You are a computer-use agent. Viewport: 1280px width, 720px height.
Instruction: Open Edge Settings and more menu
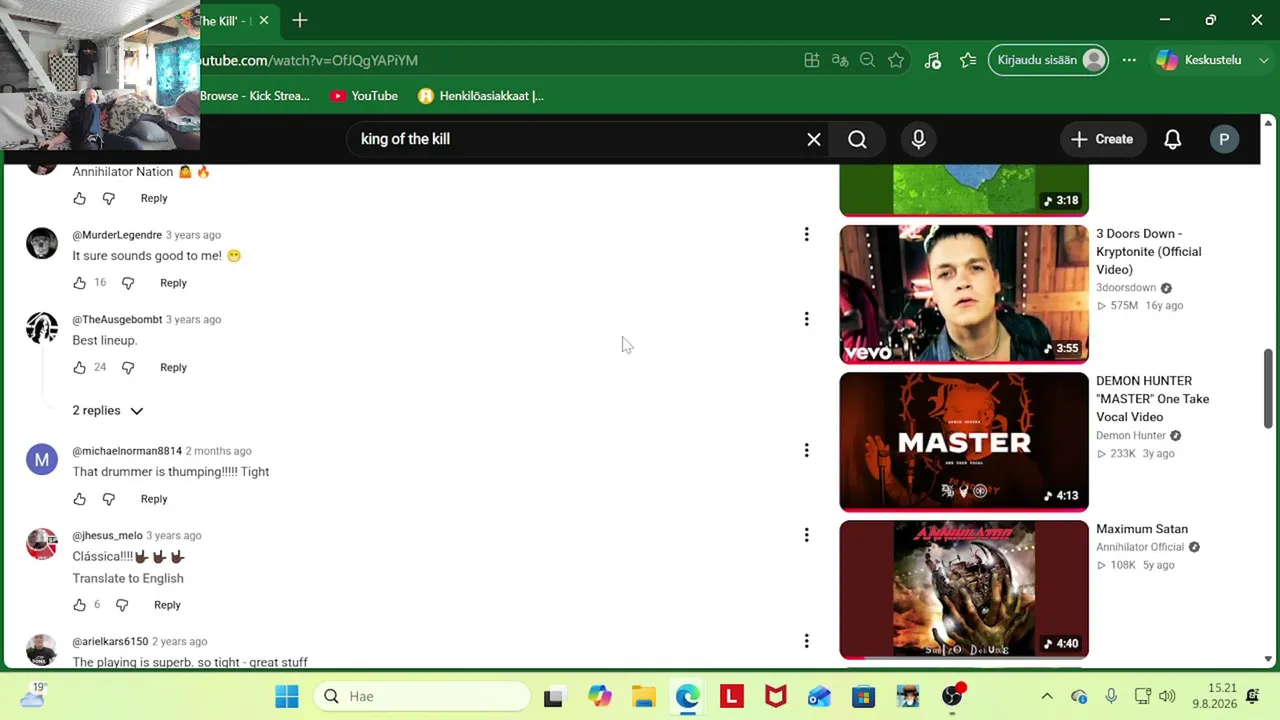tap(1129, 60)
